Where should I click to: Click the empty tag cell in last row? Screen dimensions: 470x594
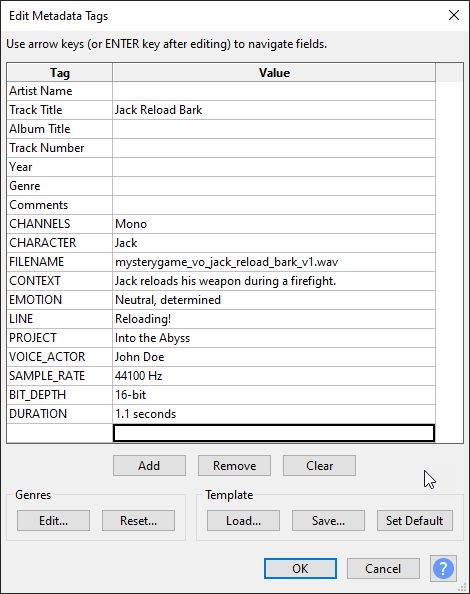coord(59,433)
